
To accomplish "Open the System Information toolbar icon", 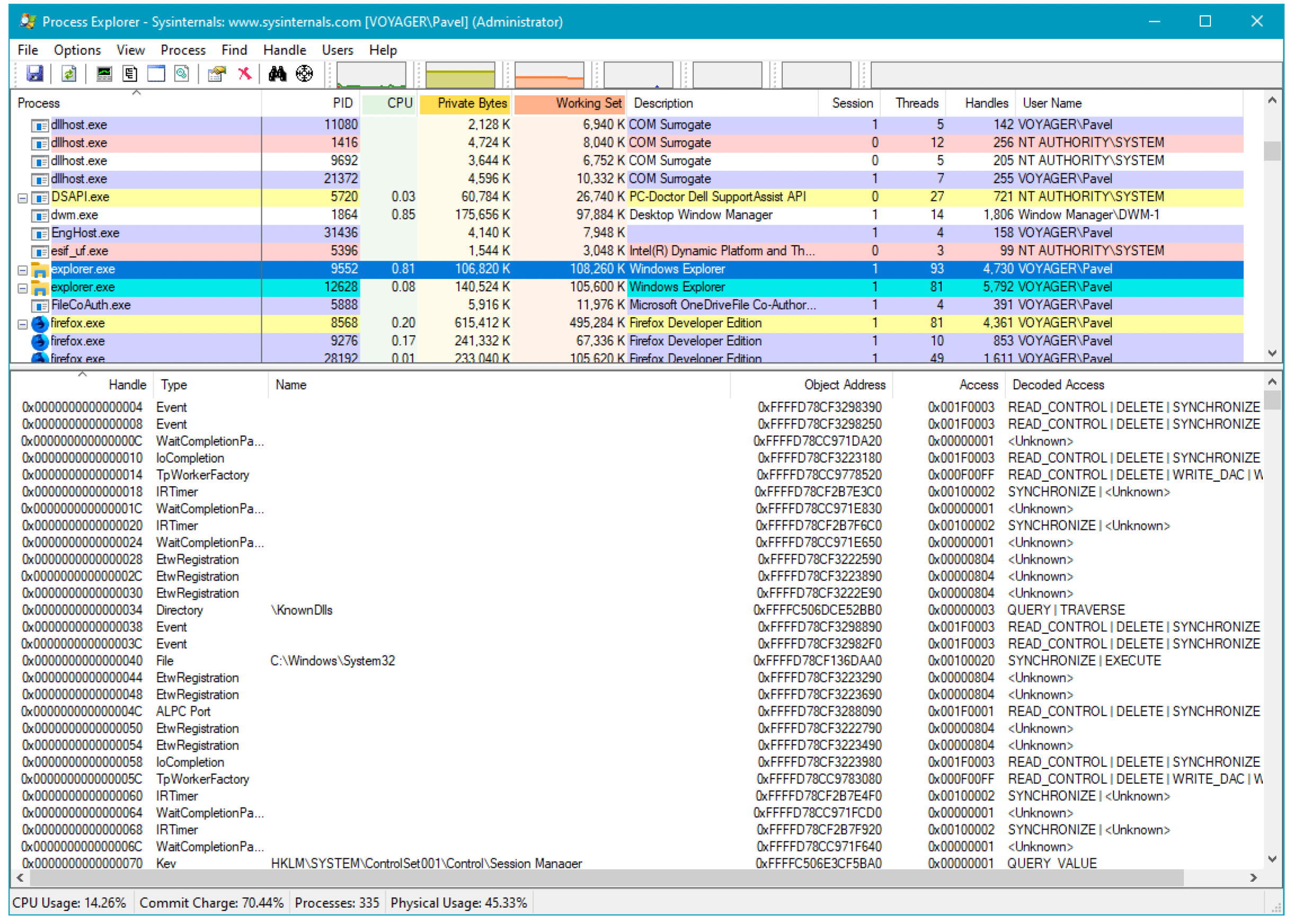I will click(x=104, y=74).
